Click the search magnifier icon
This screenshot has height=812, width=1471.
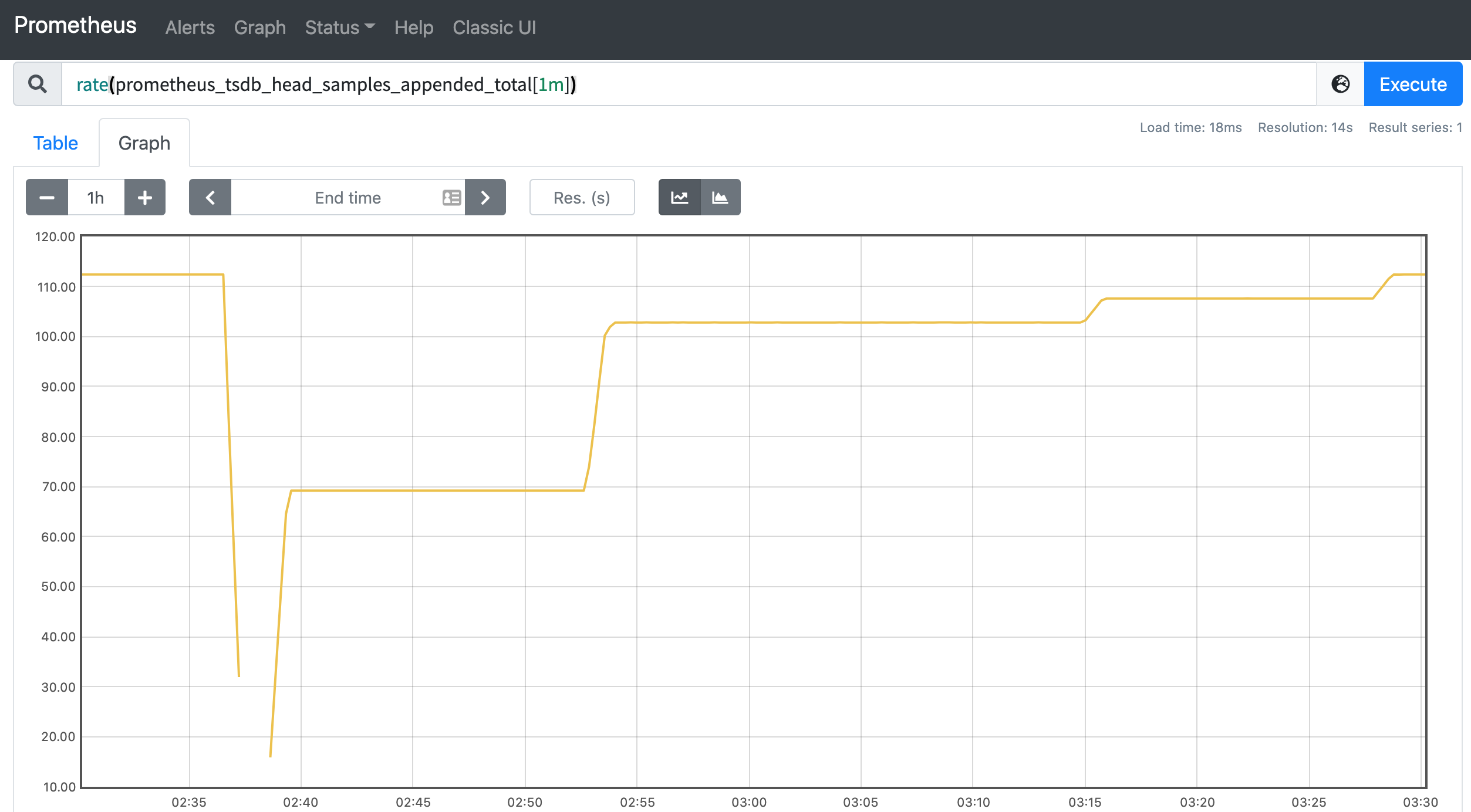point(38,84)
